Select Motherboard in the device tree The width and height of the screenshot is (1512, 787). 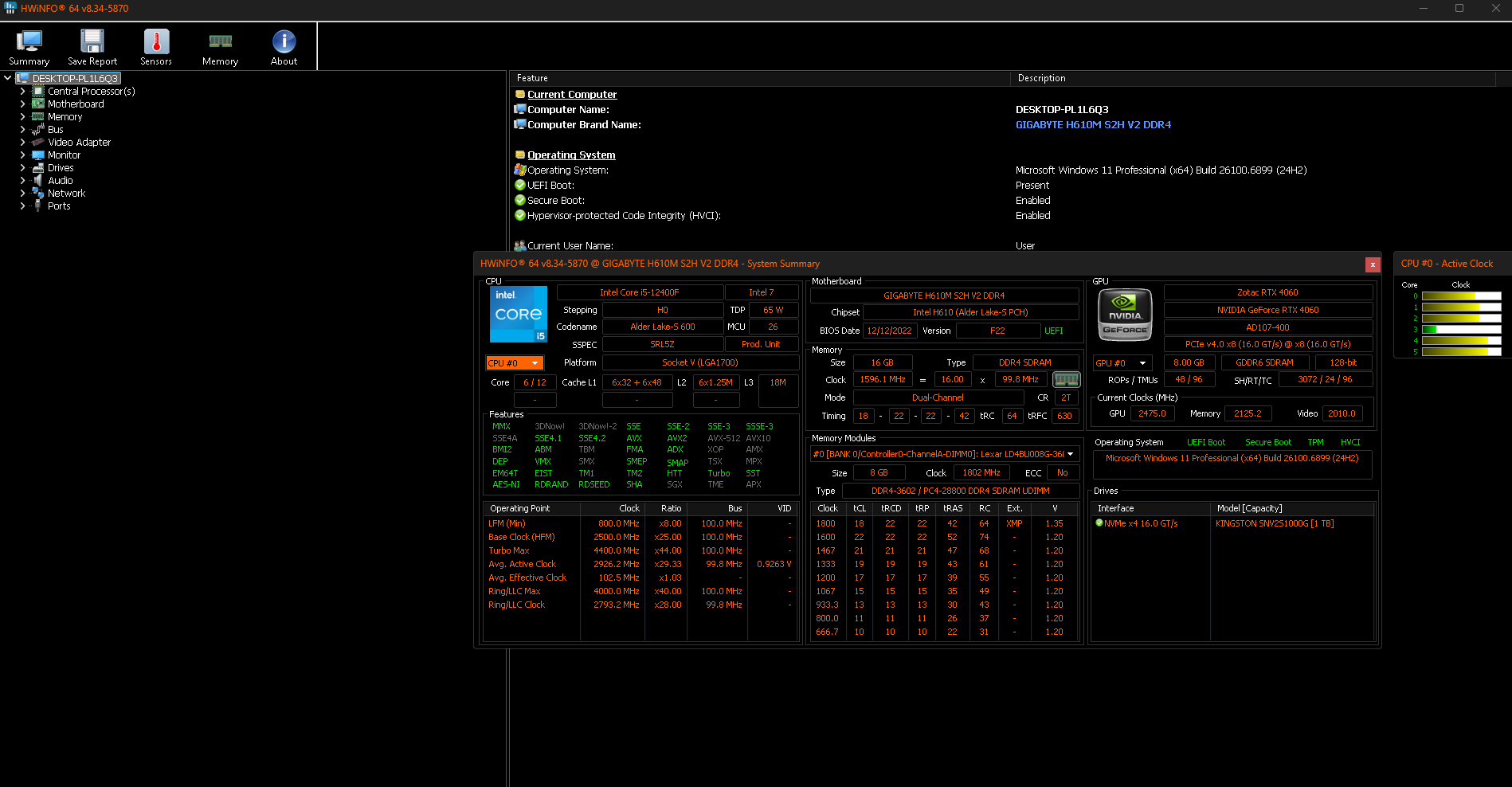click(76, 104)
